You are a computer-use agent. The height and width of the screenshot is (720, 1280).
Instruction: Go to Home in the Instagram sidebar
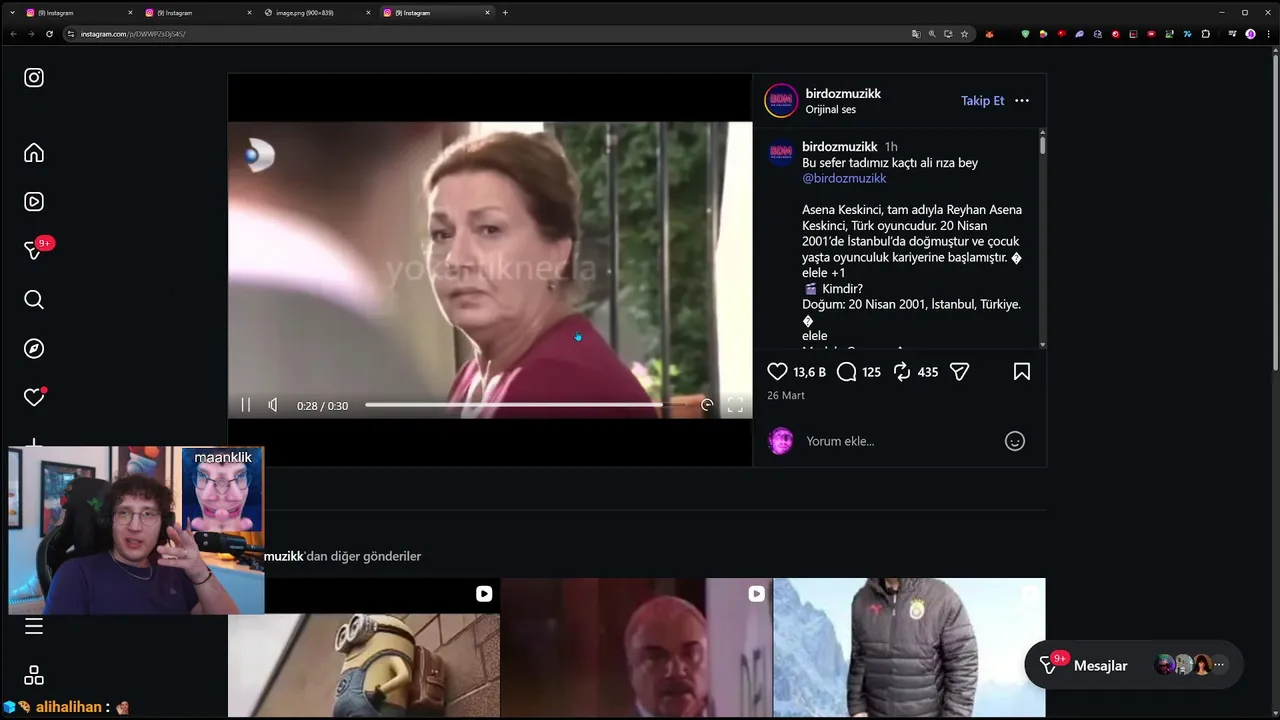tap(34, 153)
